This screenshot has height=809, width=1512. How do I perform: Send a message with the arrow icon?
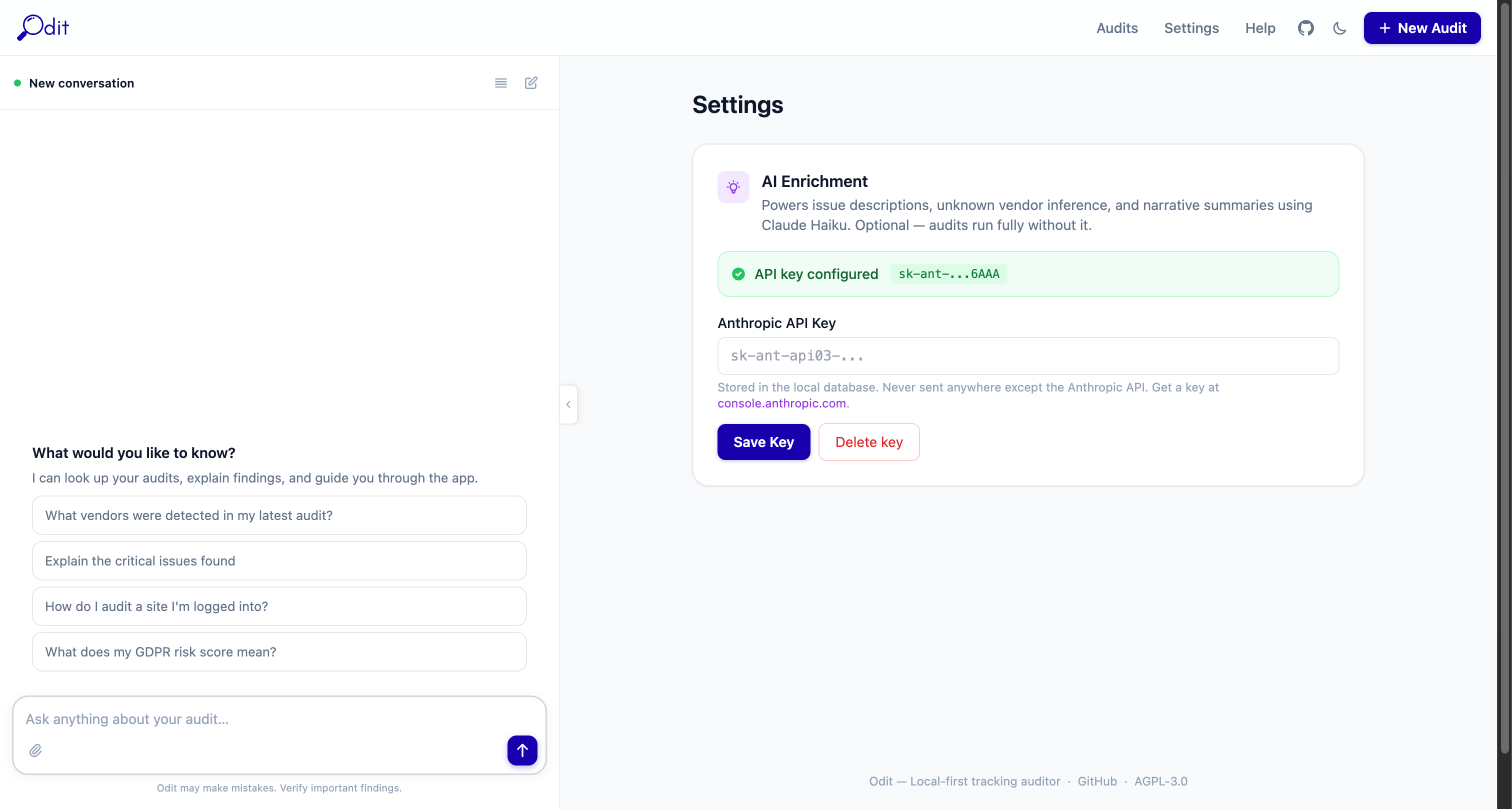522,750
